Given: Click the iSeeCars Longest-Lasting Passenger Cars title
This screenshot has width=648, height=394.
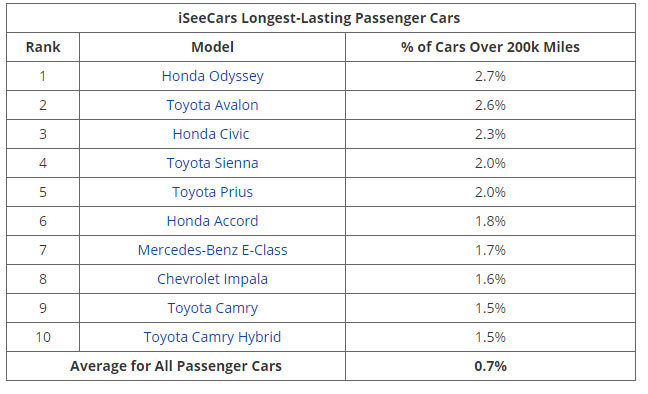Looking at the screenshot, I should coord(319,18).
